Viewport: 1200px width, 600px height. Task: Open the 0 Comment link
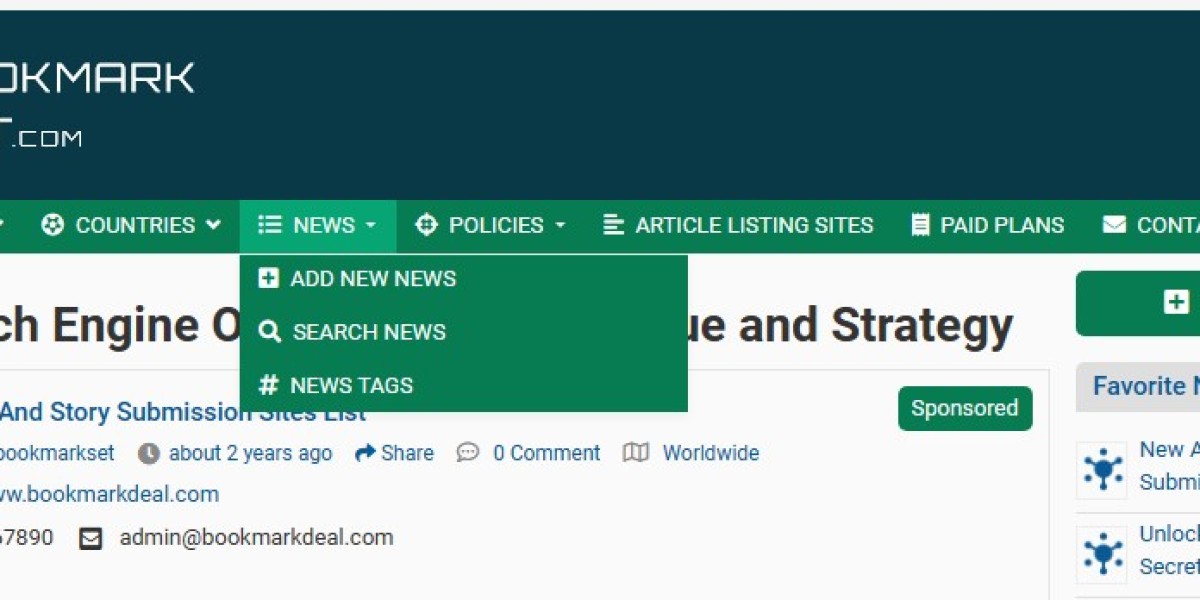[x=546, y=453]
